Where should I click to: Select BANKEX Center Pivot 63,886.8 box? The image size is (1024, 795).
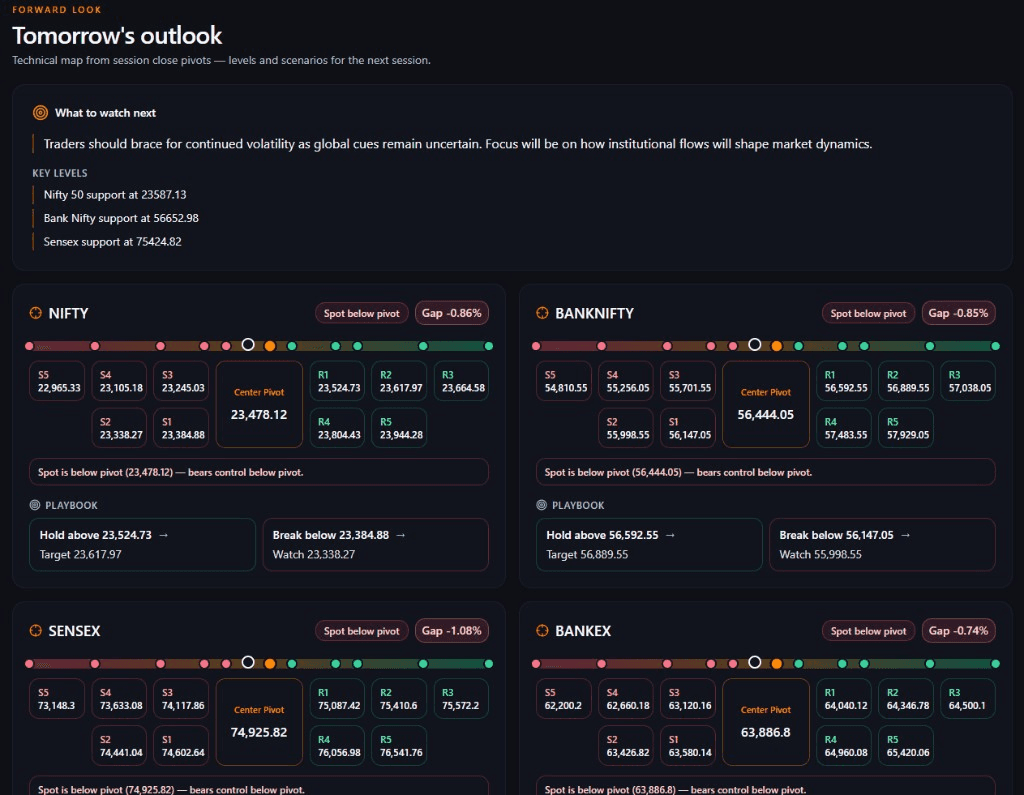pos(765,722)
